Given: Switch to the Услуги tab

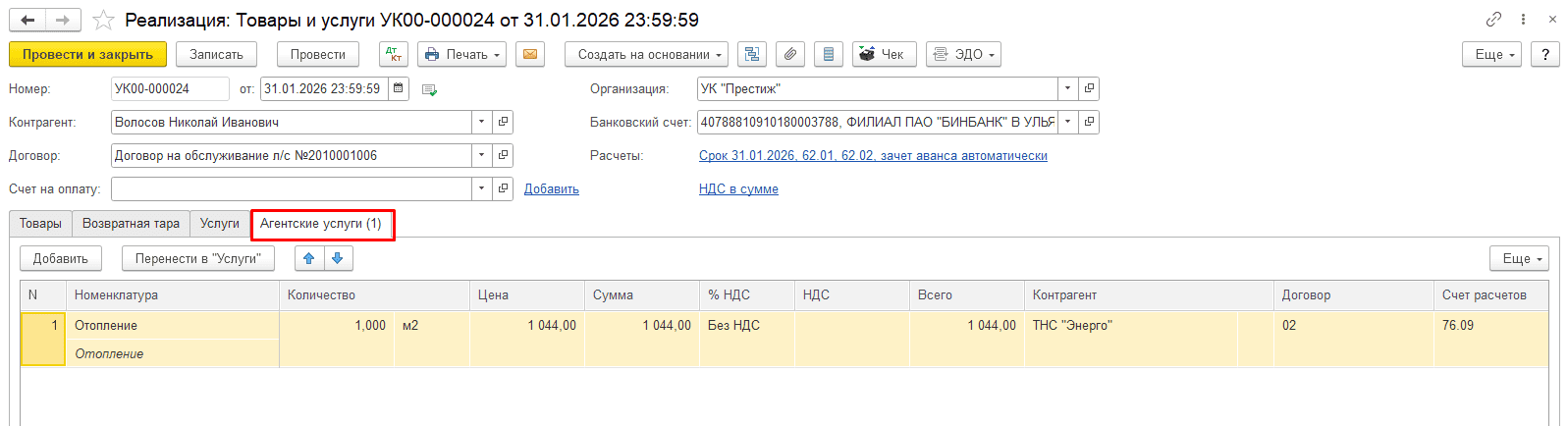Looking at the screenshot, I should [219, 224].
